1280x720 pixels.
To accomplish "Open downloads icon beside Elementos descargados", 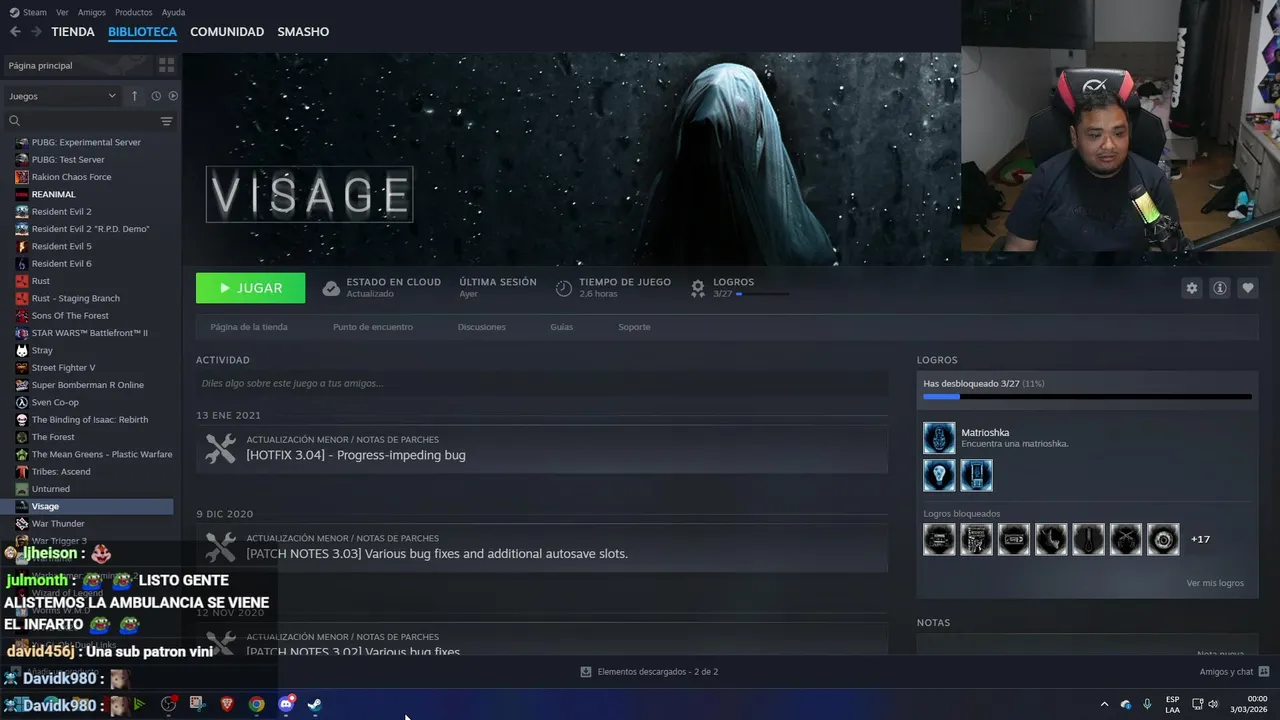I will pyautogui.click(x=586, y=672).
